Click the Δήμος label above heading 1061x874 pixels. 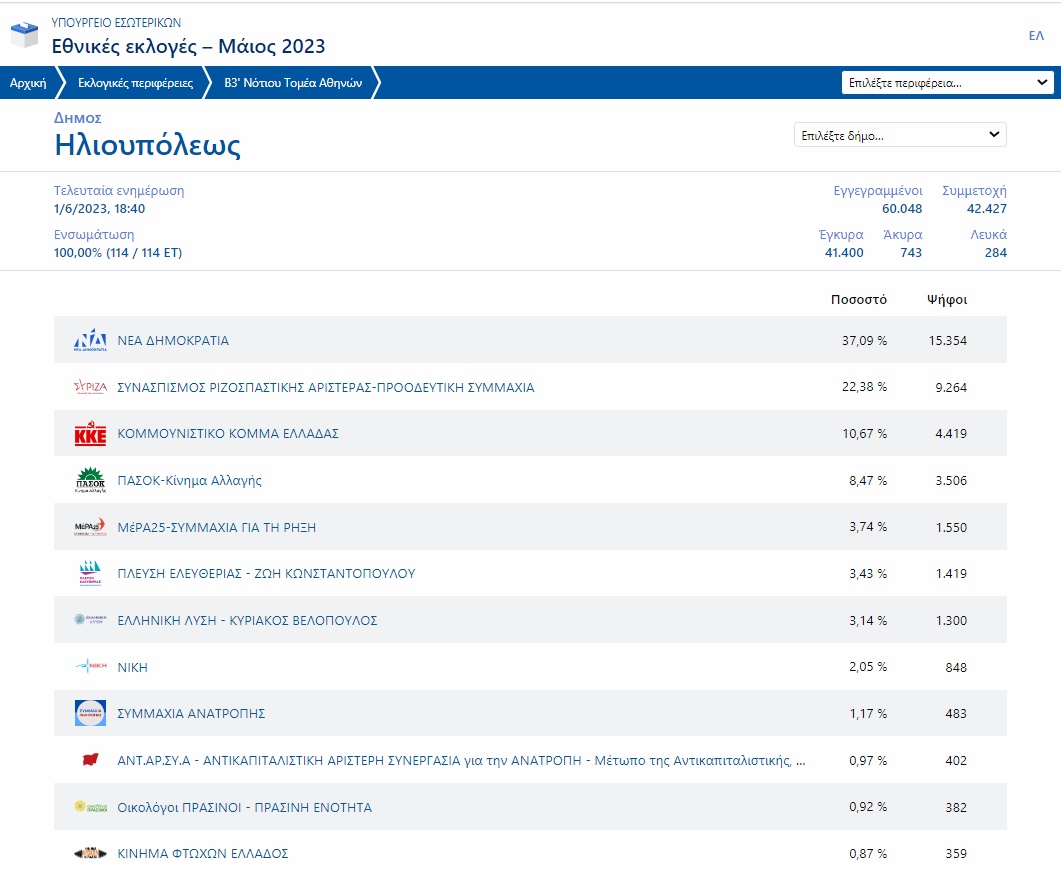pyautogui.click(x=78, y=118)
